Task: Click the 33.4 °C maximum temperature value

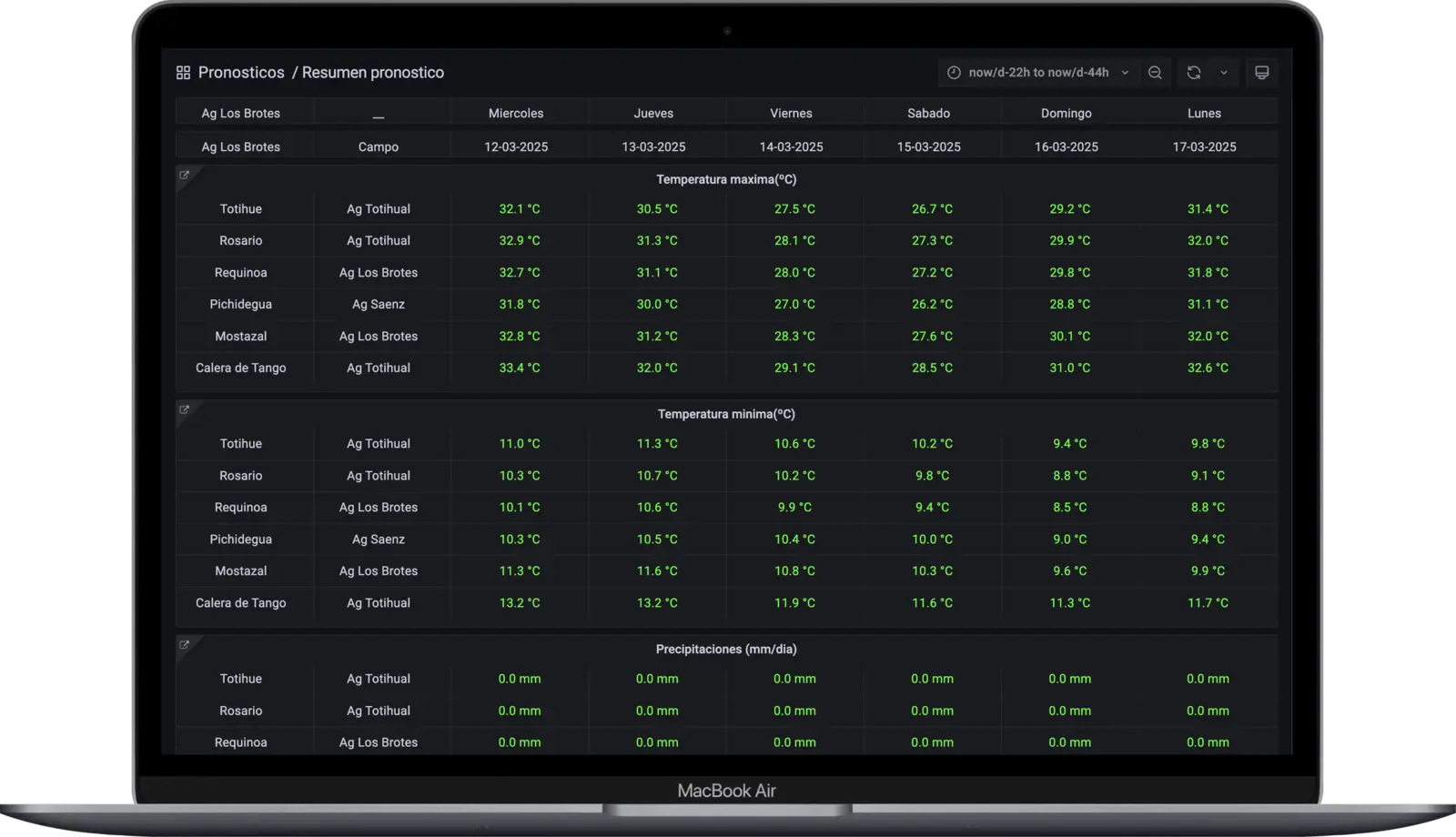Action: pos(520,368)
